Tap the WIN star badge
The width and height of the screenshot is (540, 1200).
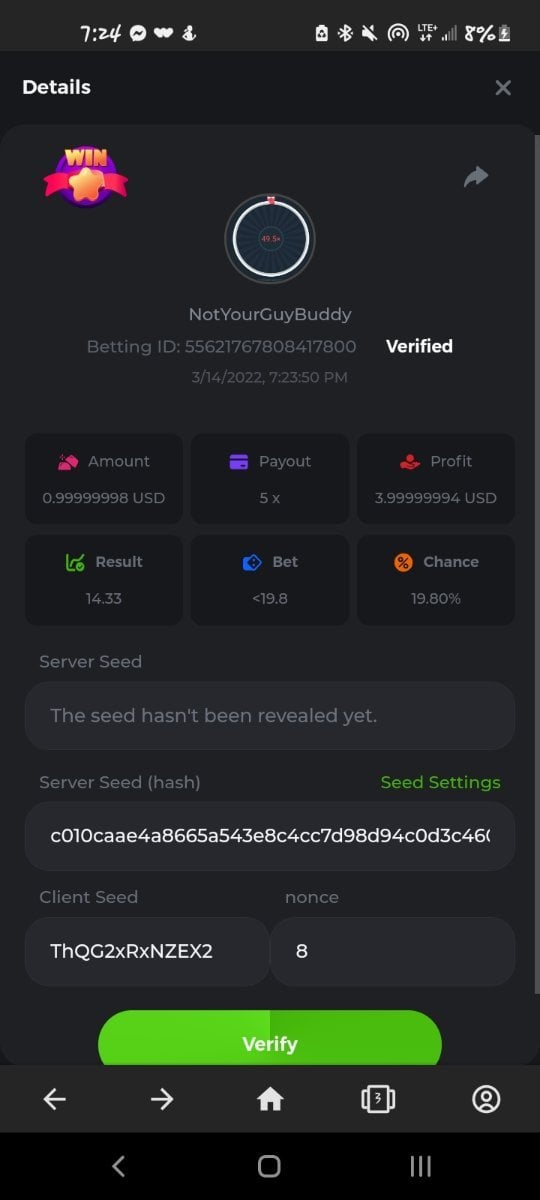(x=85, y=177)
